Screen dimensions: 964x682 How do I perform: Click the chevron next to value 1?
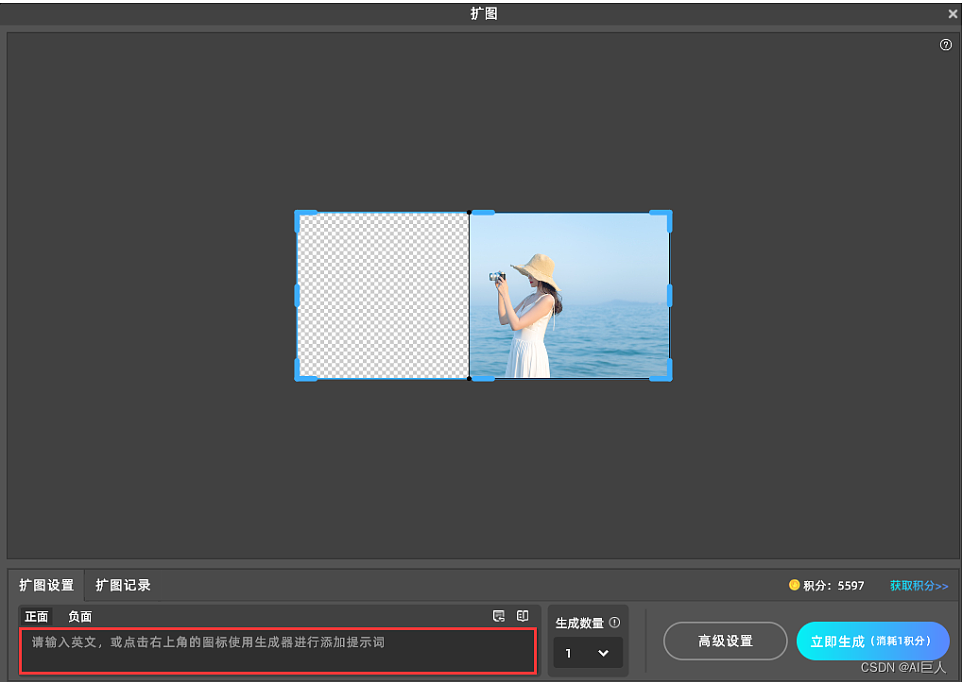(x=604, y=653)
